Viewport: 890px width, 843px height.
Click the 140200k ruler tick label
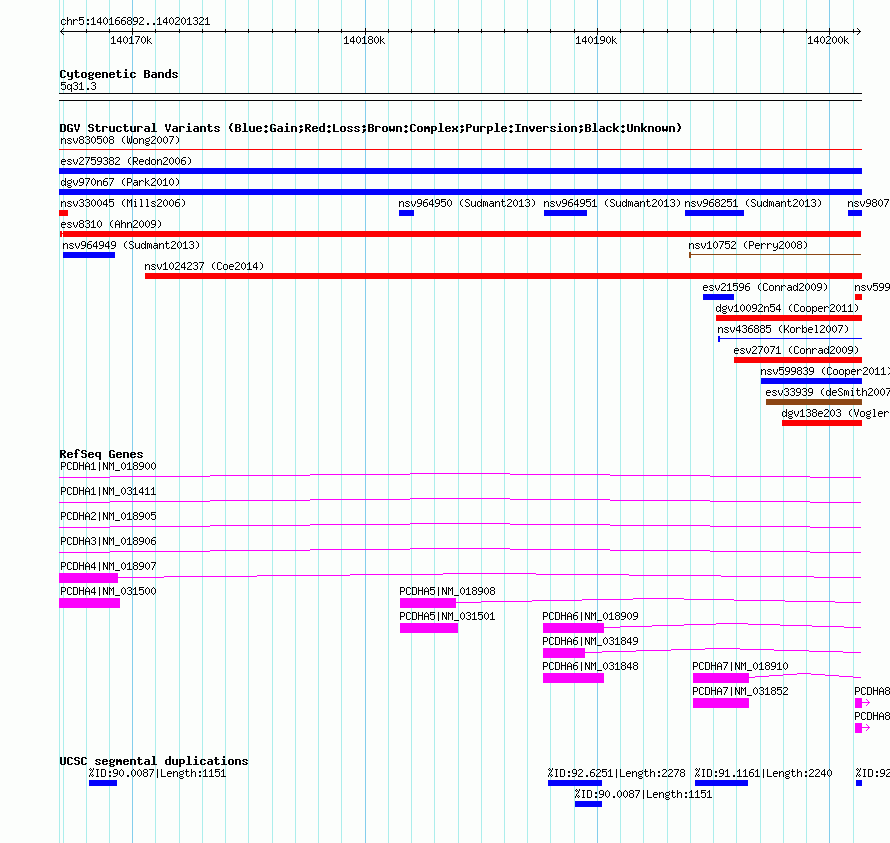[828, 40]
